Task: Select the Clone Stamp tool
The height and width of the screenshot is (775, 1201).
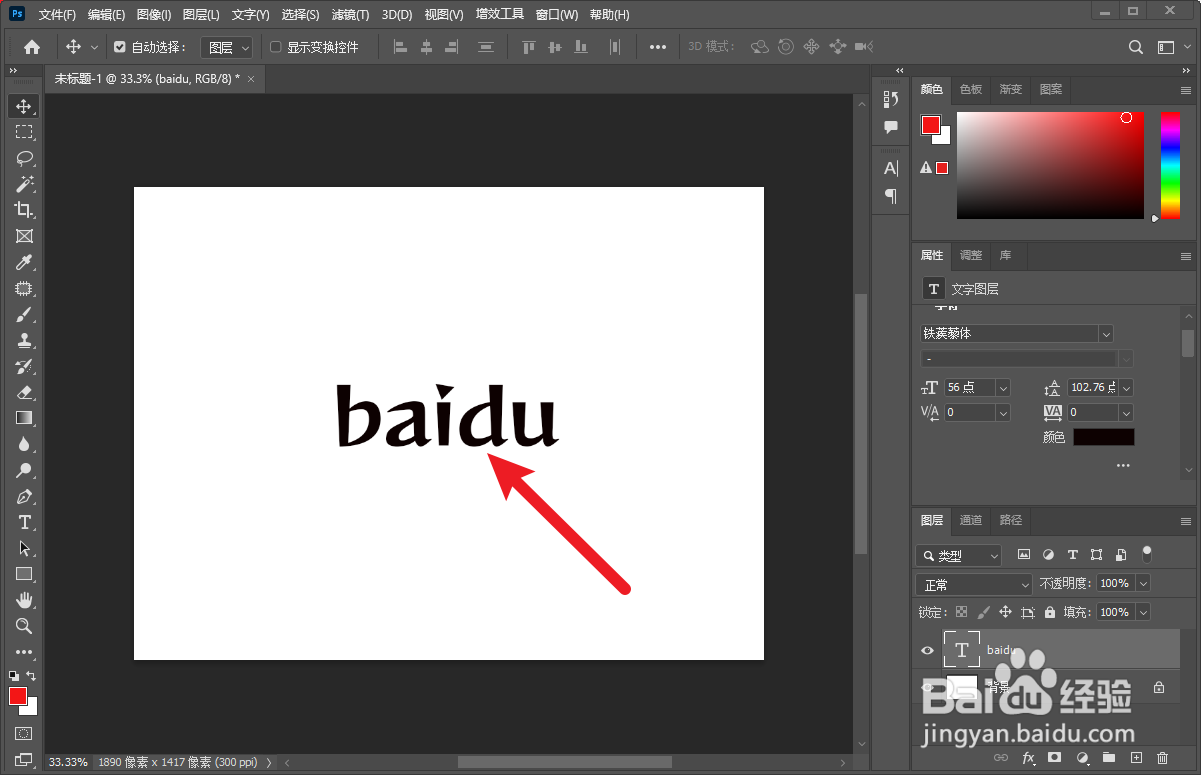Action: pos(24,340)
